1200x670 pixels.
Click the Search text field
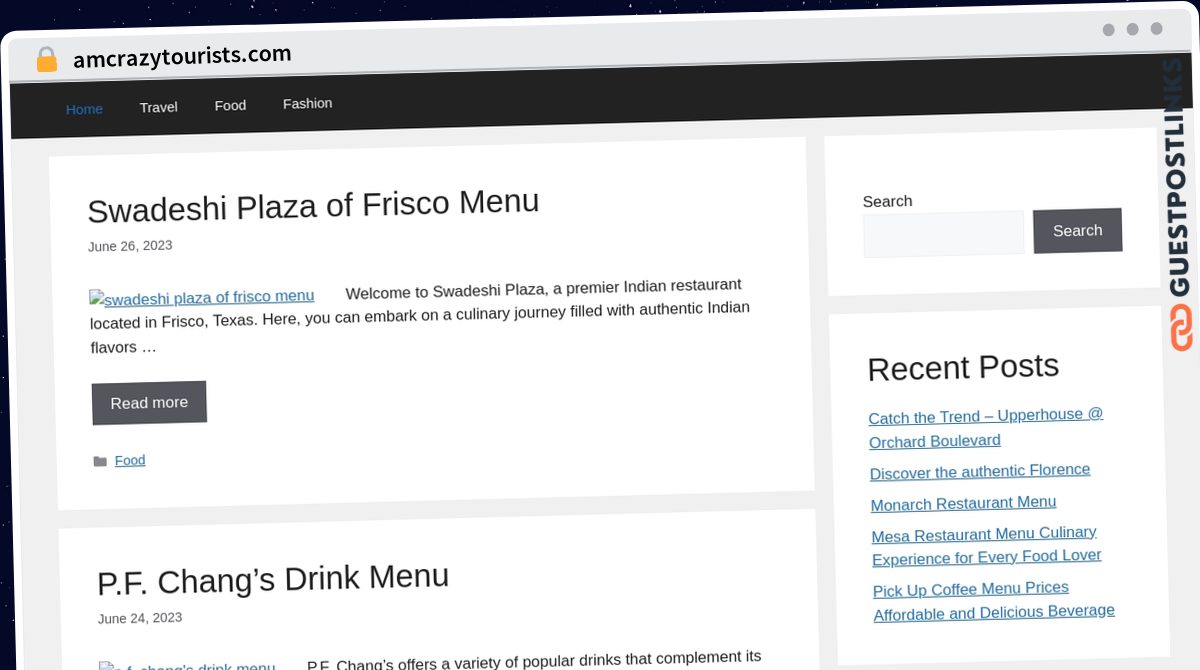click(944, 234)
